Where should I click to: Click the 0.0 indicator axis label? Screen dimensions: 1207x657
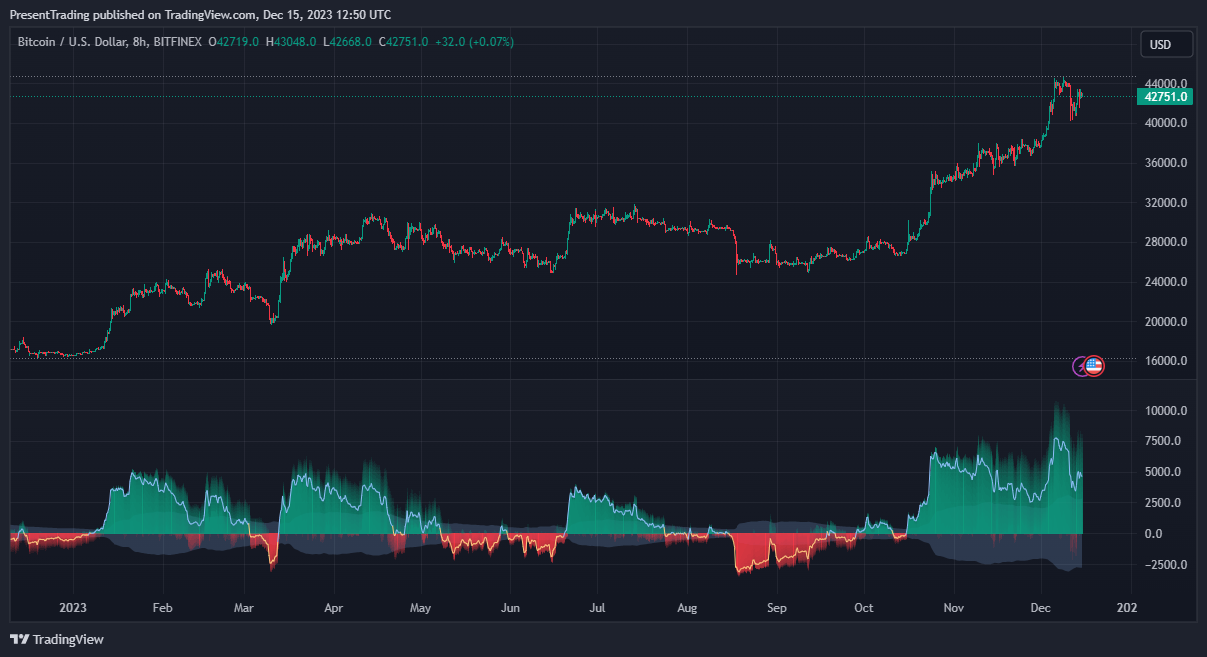(1153, 533)
